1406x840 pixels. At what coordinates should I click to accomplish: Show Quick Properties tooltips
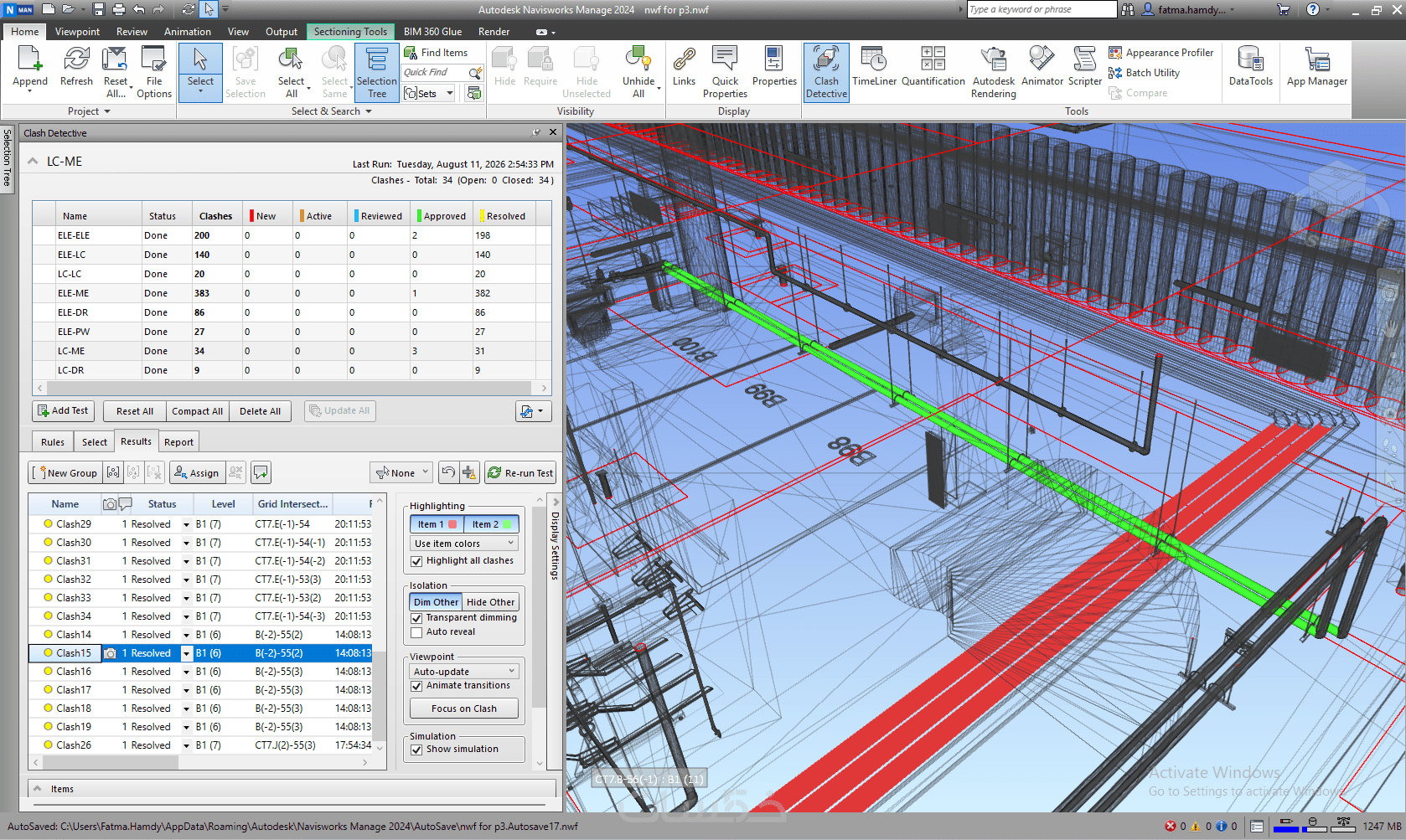tap(725, 73)
